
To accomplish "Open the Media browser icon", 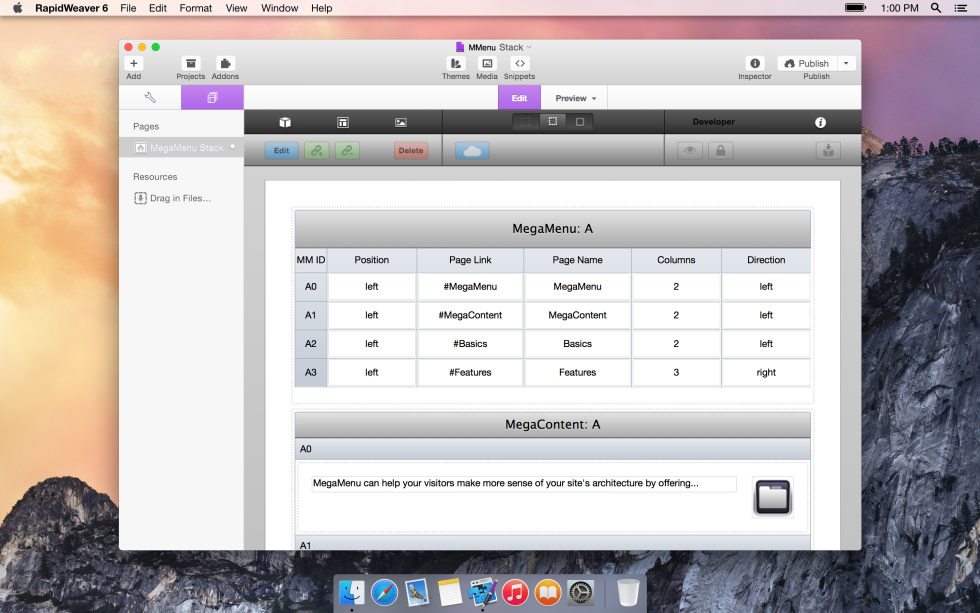I will pyautogui.click(x=487, y=63).
